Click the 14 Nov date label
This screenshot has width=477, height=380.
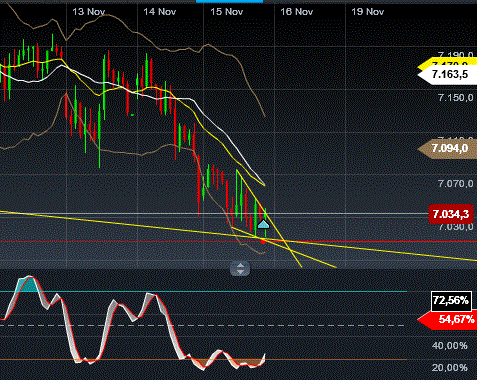[x=159, y=12]
